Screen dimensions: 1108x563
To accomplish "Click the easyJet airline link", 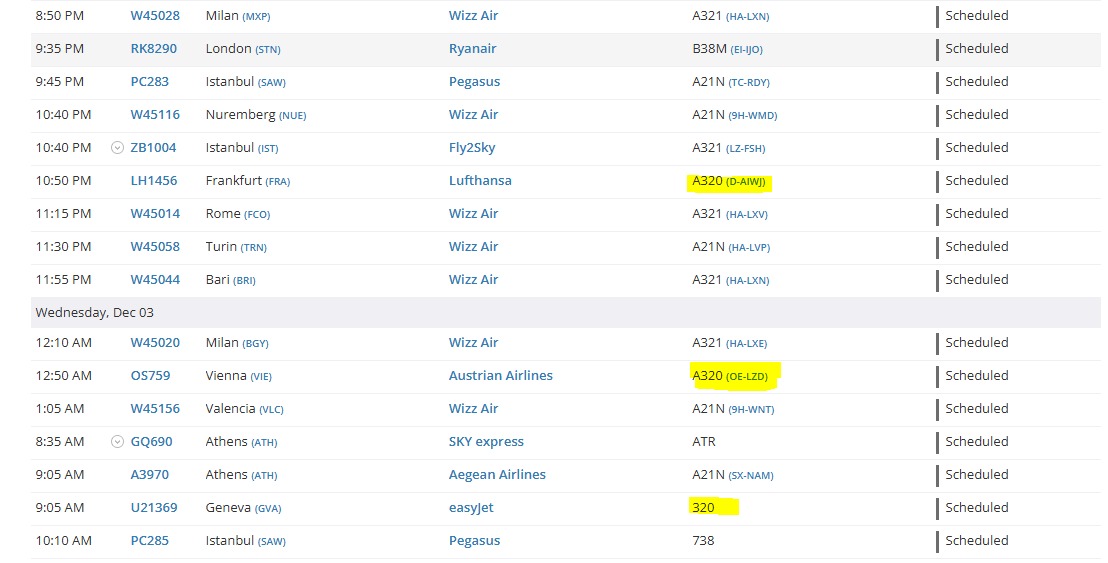I will [471, 508].
